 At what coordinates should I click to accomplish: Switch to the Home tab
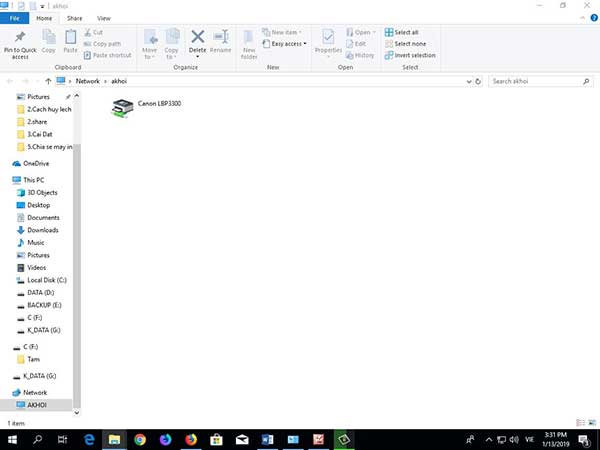[44, 18]
